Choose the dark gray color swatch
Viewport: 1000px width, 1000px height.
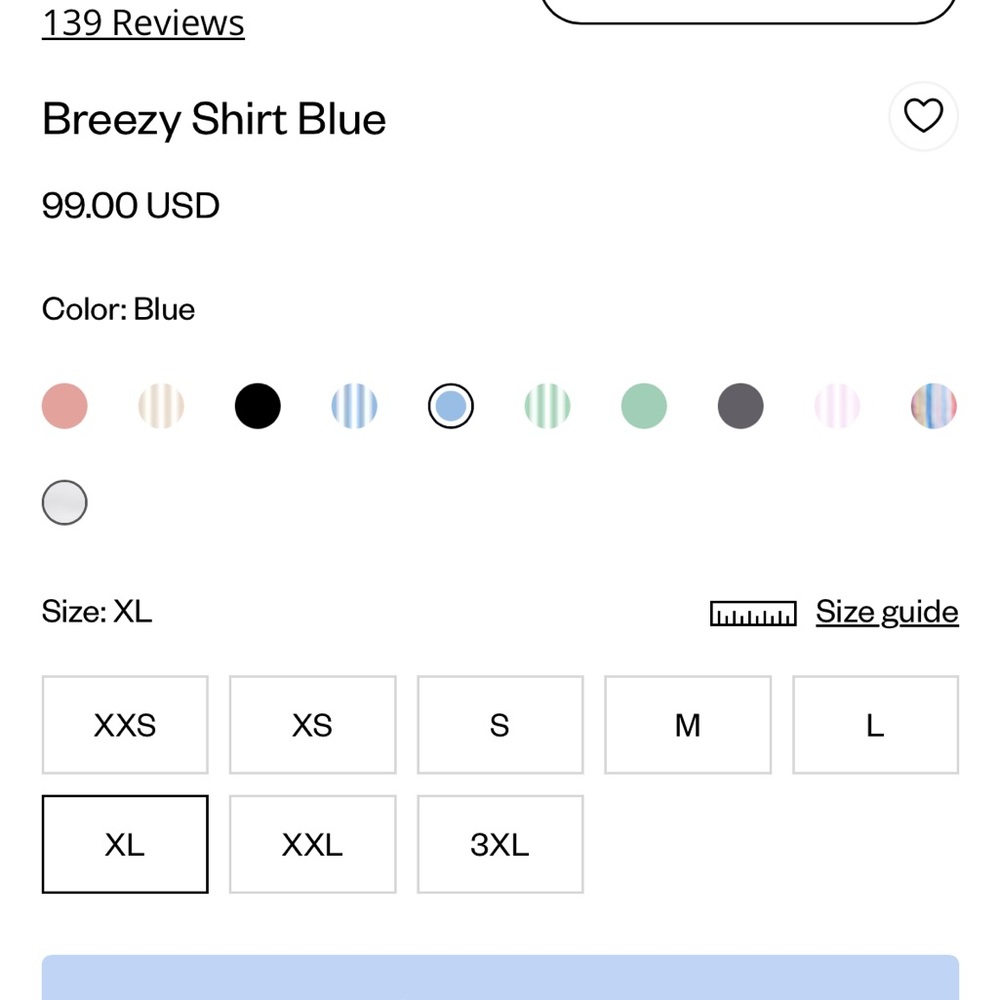(740, 405)
